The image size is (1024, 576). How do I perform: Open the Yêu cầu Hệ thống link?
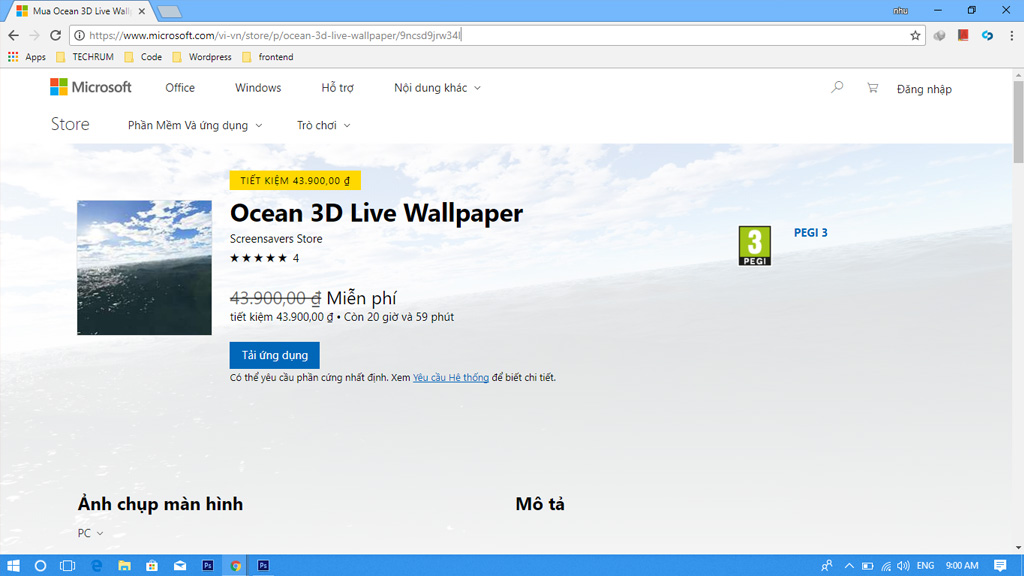click(451, 377)
